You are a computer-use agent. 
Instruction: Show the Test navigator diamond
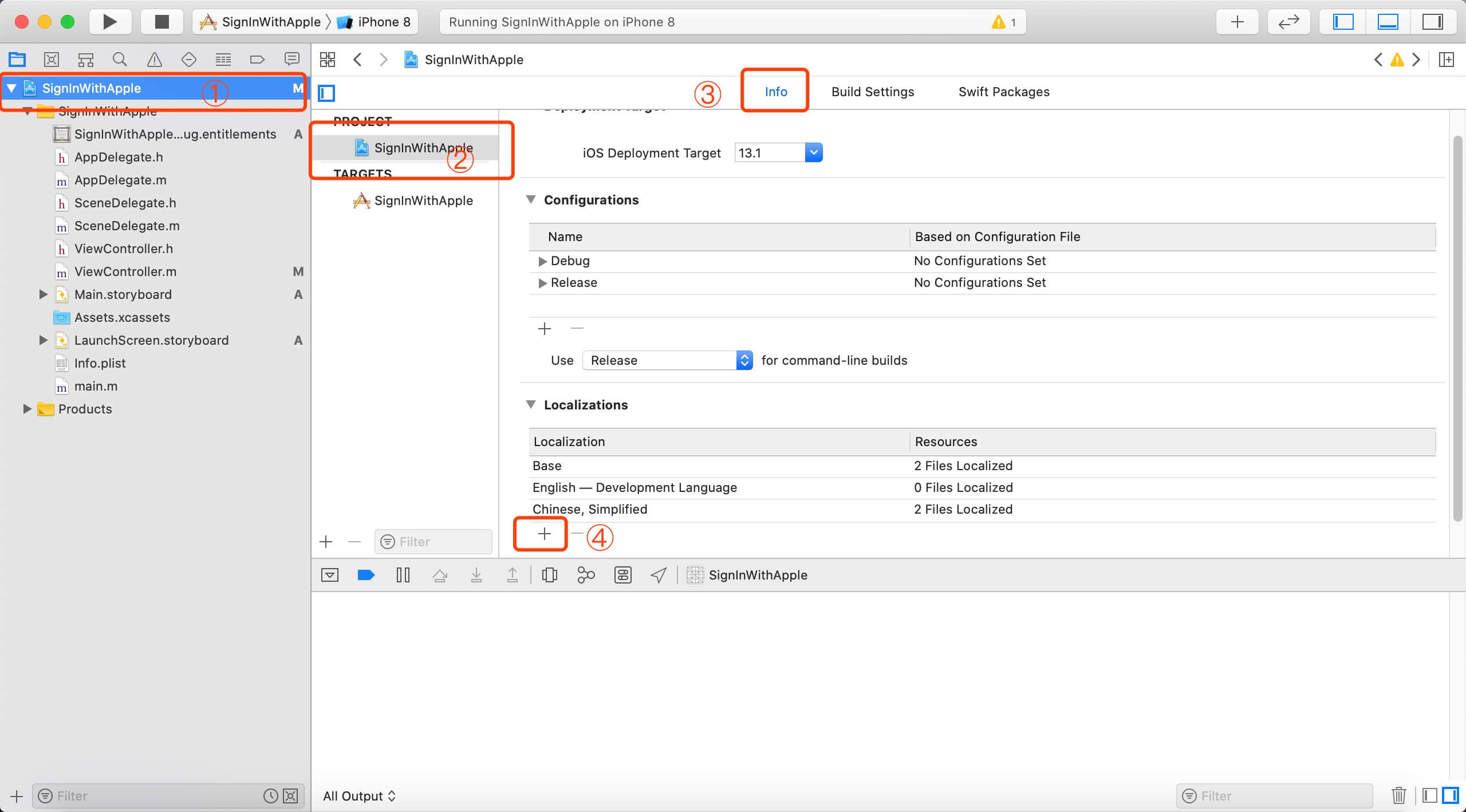pyautogui.click(x=188, y=59)
